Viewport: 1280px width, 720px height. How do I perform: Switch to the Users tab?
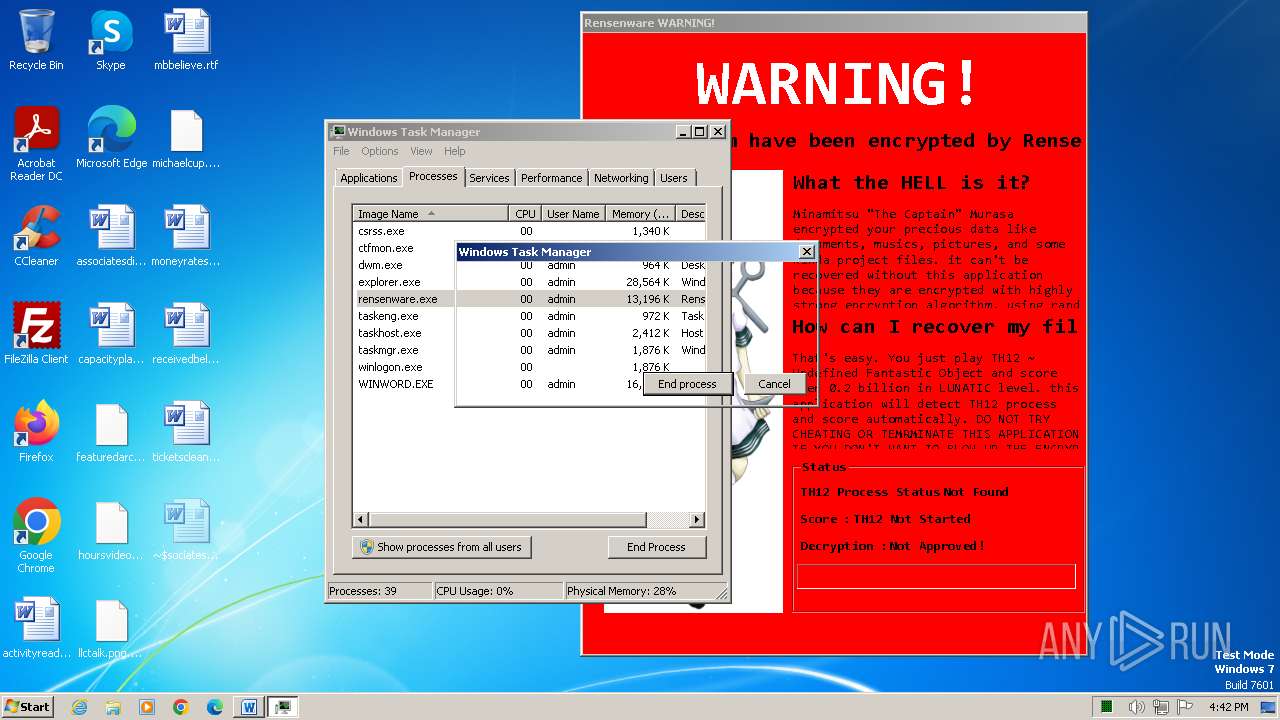(674, 178)
